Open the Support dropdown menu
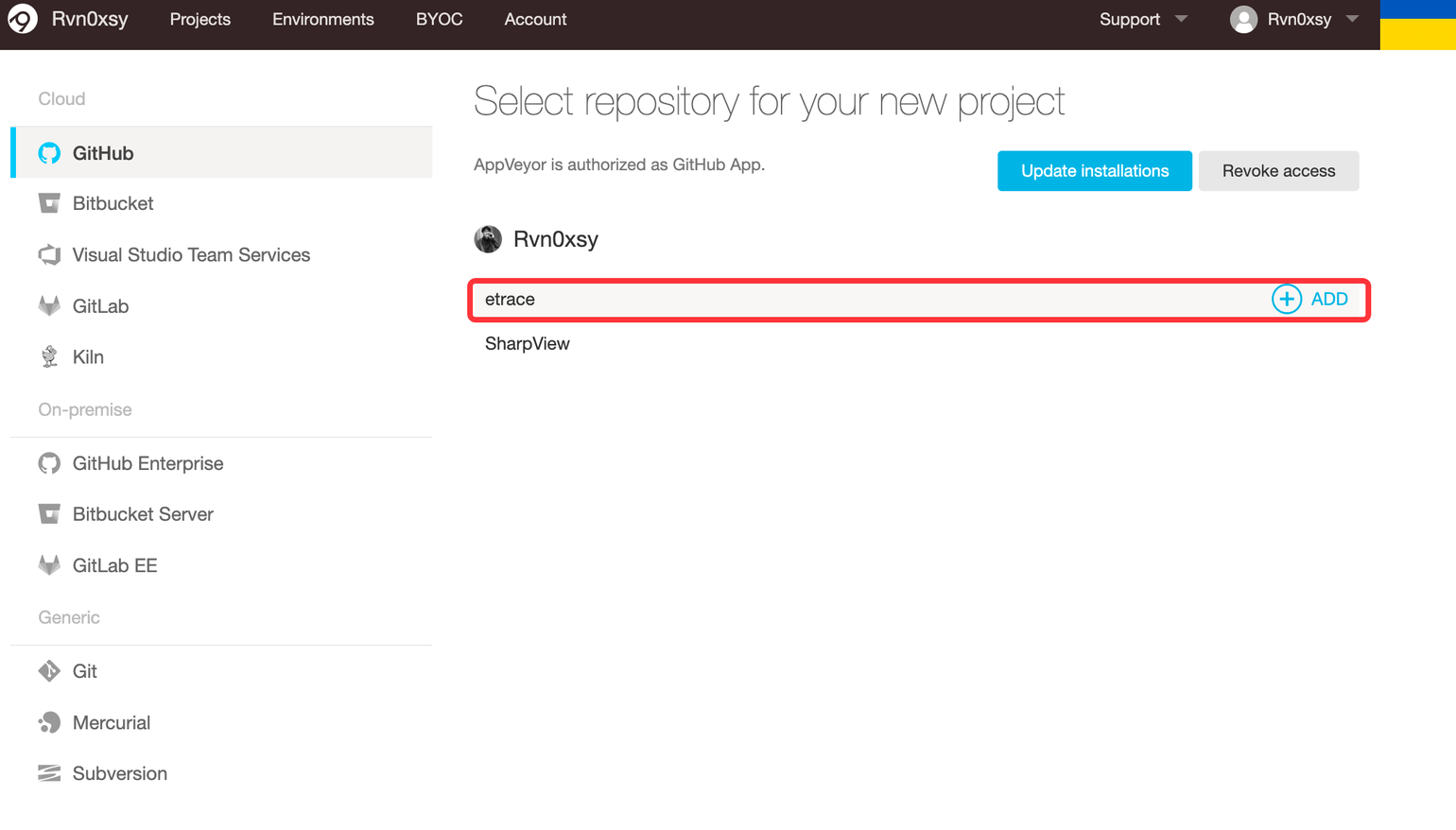The height and width of the screenshot is (830, 1456). tap(1142, 19)
